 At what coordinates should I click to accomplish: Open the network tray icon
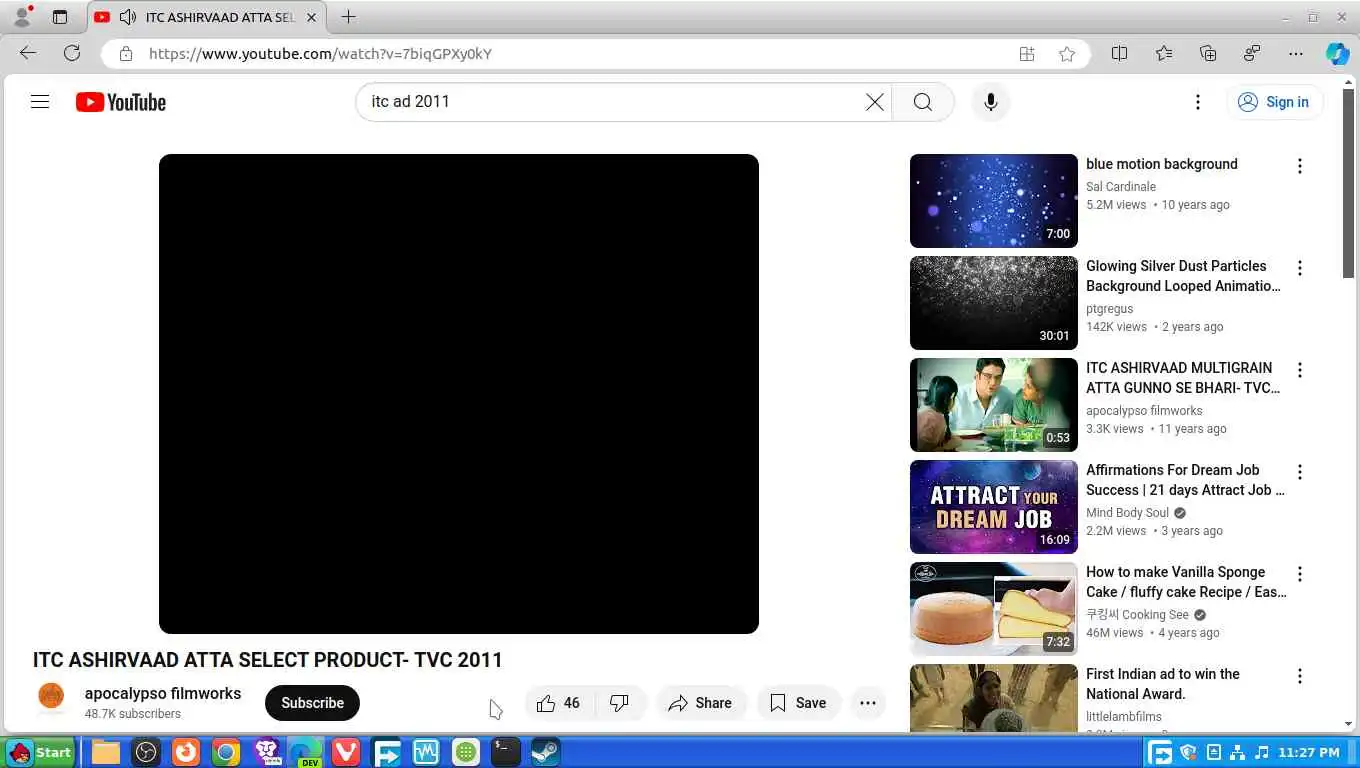1237,752
